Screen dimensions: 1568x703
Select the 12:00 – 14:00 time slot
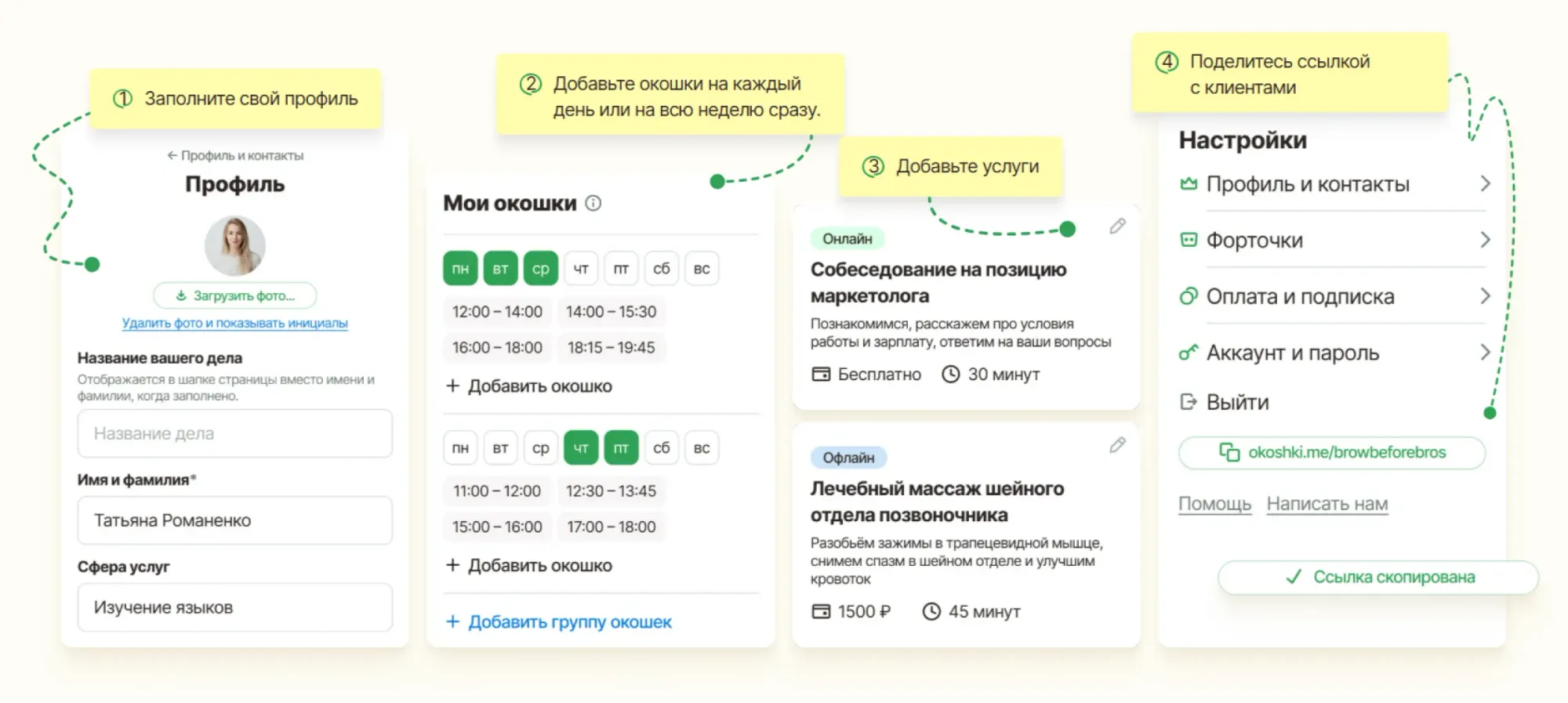pos(497,312)
